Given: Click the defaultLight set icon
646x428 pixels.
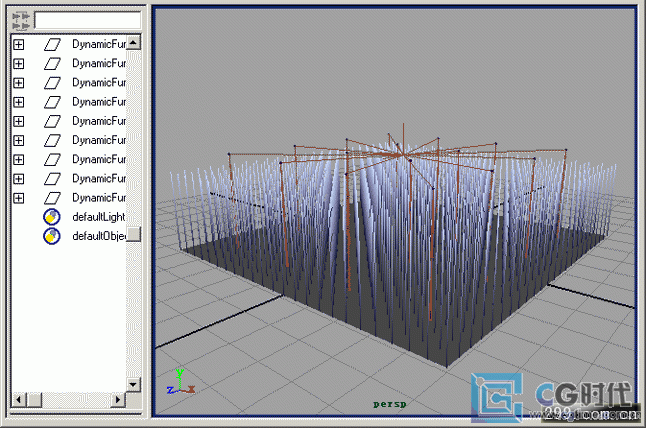Looking at the screenshot, I should [x=52, y=217].
